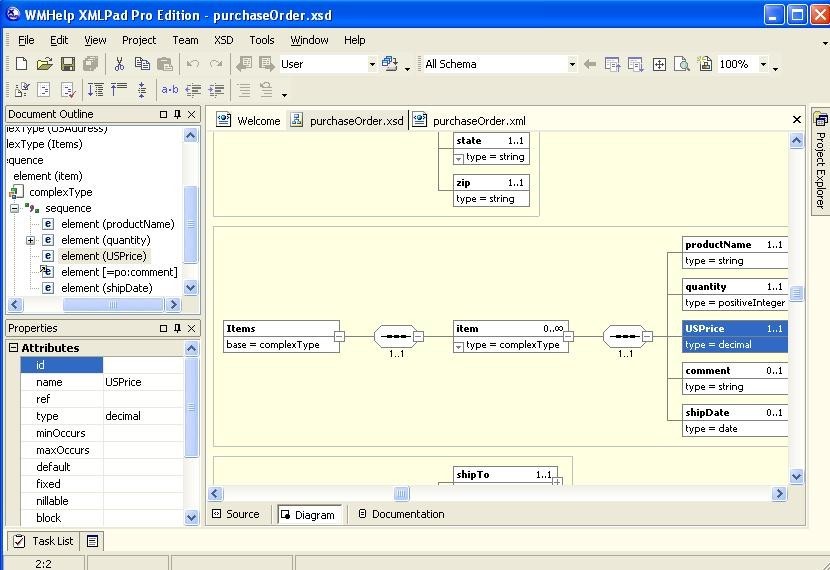The width and height of the screenshot is (830, 570).
Task: Pin the Document Outline panel
Action: click(177, 114)
